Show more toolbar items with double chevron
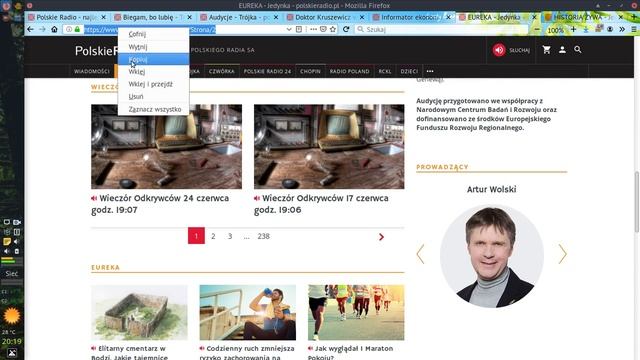Image resolution: width=640 pixels, height=360 pixels. pyautogui.click(x=622, y=29)
